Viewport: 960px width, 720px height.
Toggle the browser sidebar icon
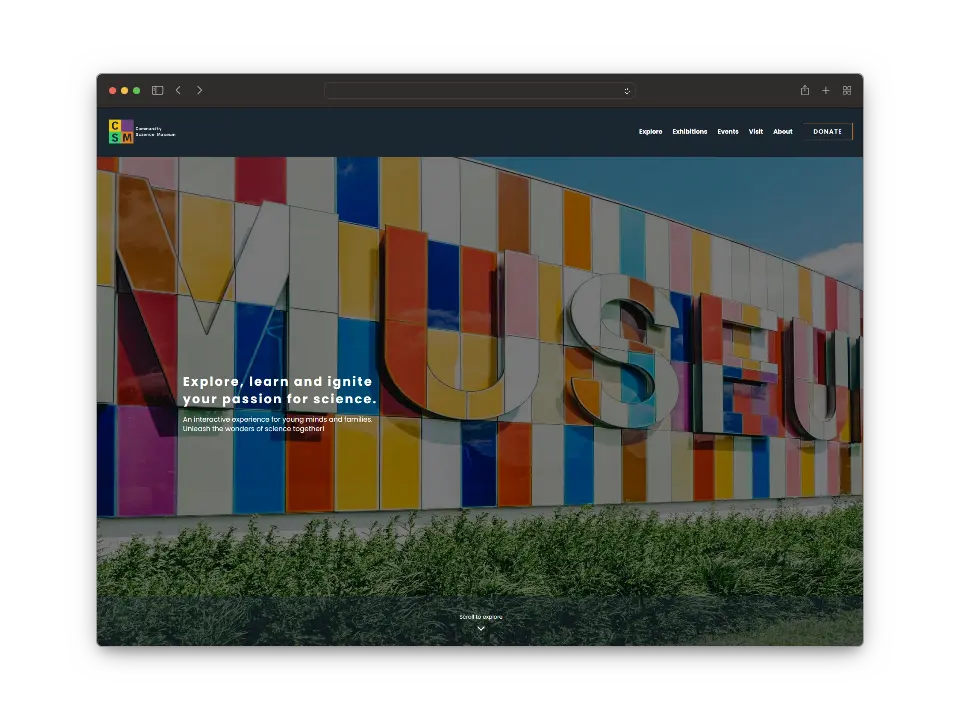tap(157, 91)
